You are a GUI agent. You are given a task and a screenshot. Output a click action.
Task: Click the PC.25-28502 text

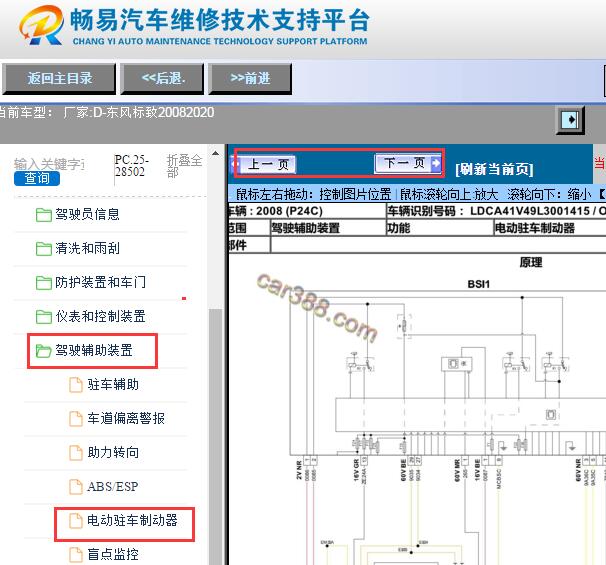[131, 166]
